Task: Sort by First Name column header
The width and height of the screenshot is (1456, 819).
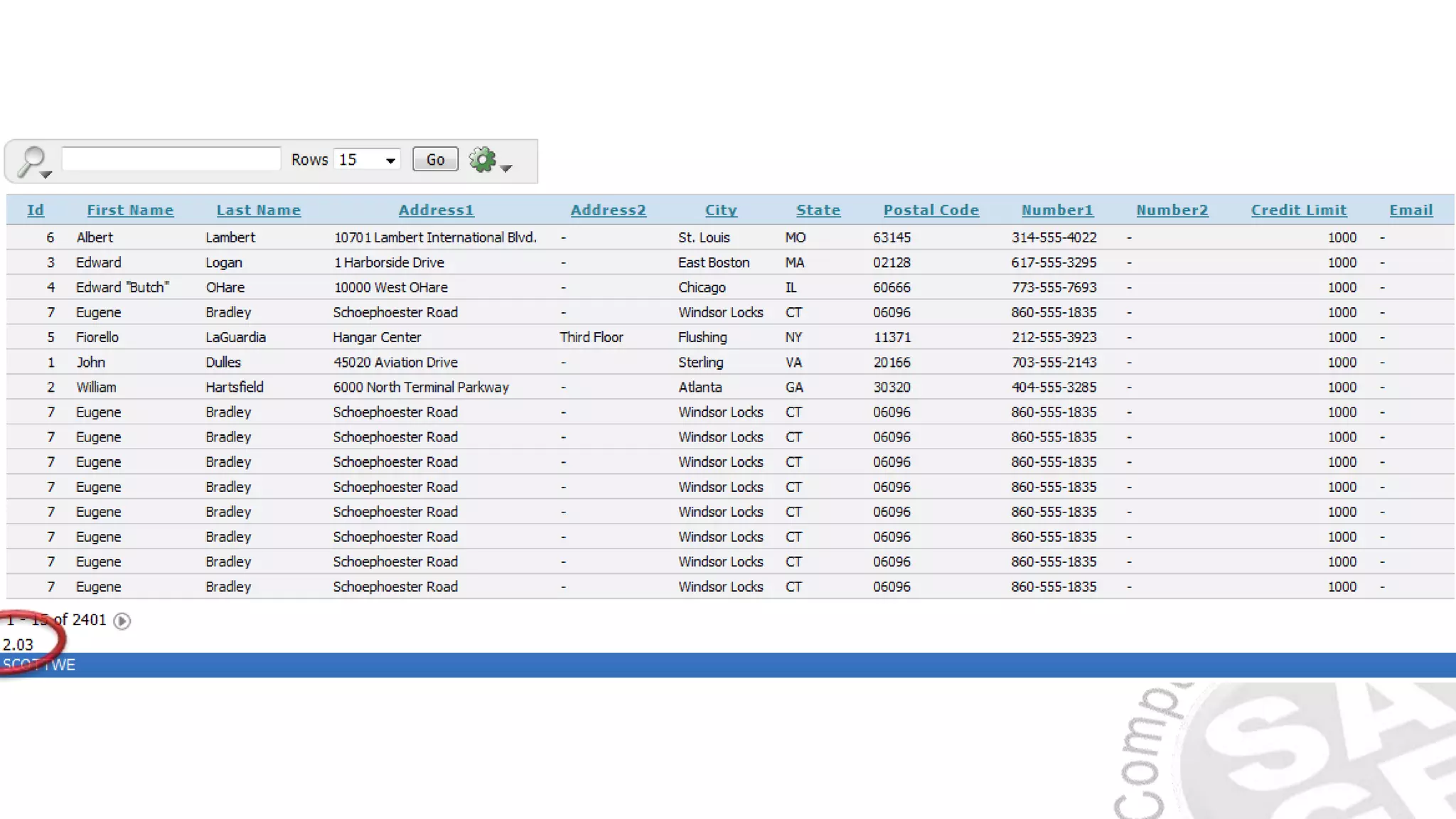Action: tap(130, 210)
